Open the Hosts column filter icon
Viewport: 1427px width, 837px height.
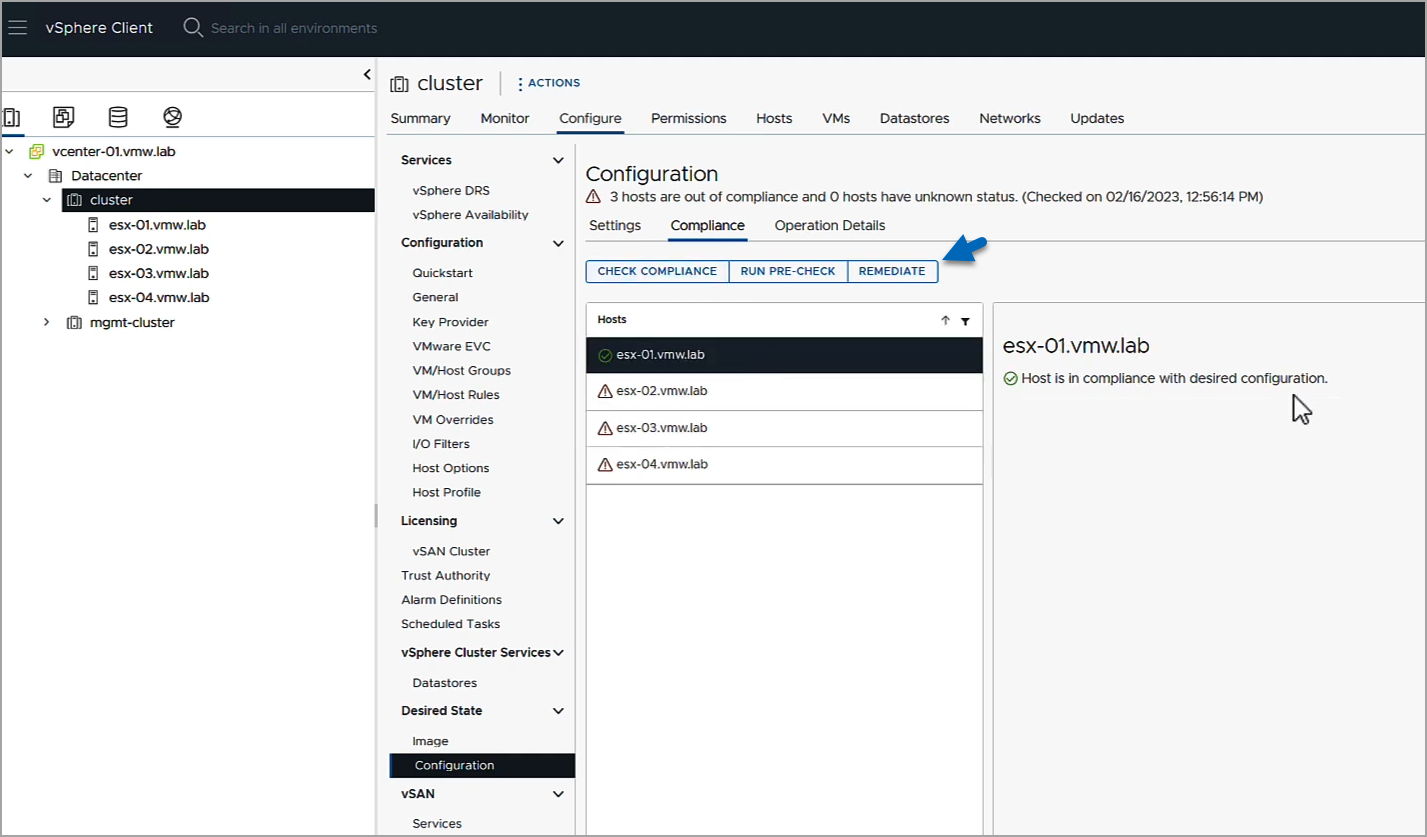[965, 321]
